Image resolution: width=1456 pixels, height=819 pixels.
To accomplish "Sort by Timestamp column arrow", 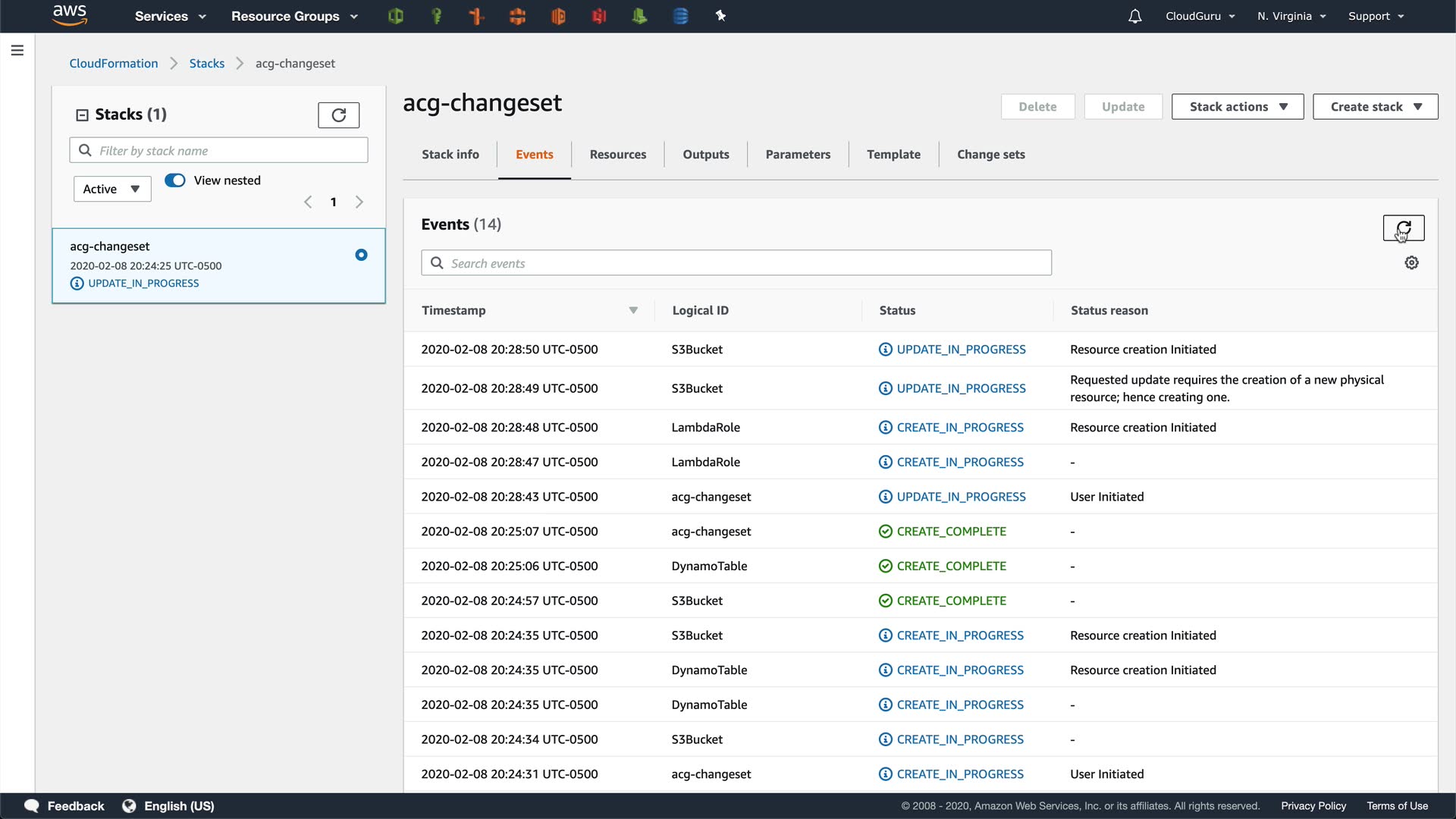I will tap(633, 311).
